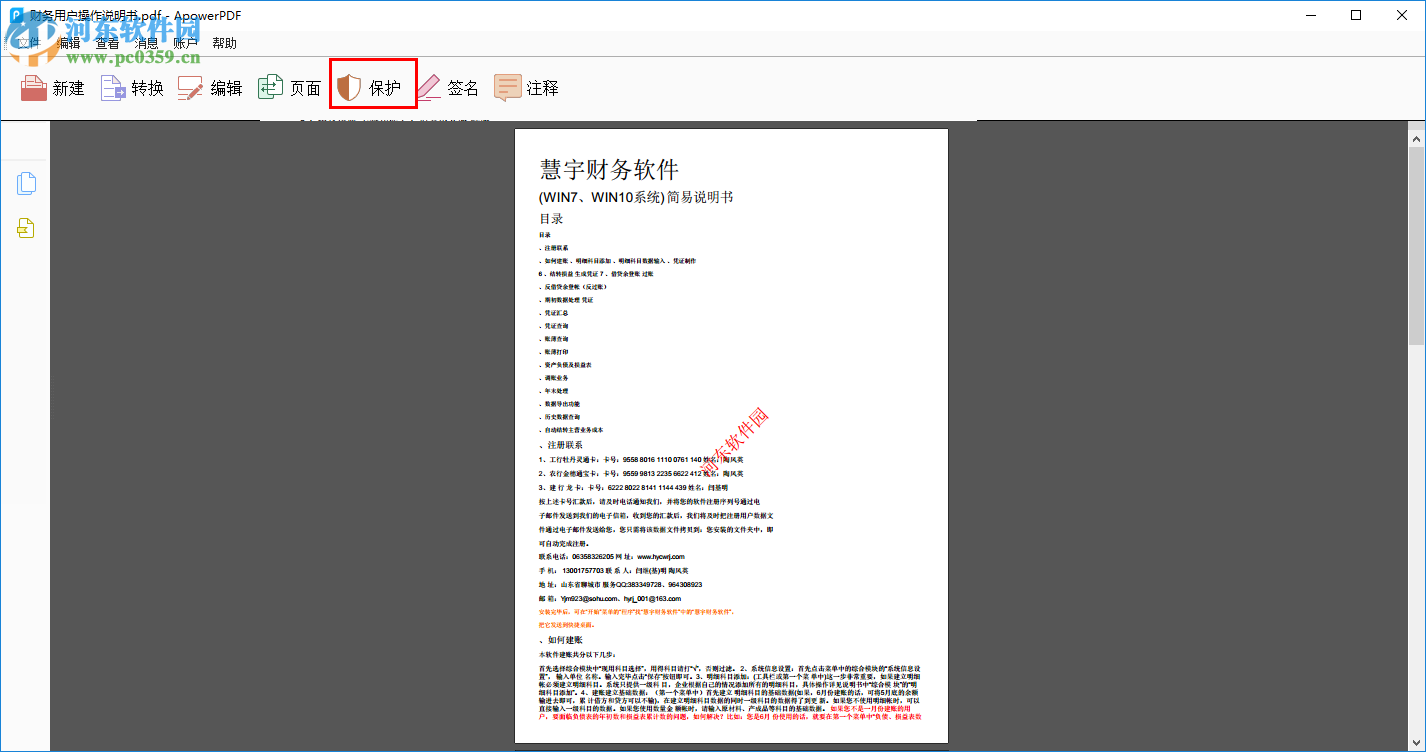
Task: Open the 消息 (Message) menu
Action: 146,42
